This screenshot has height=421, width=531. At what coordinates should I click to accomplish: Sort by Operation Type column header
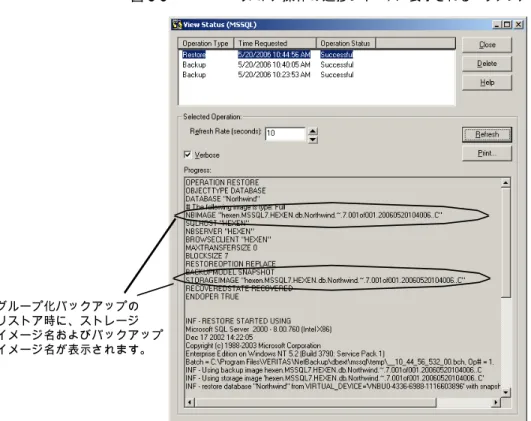206,43
